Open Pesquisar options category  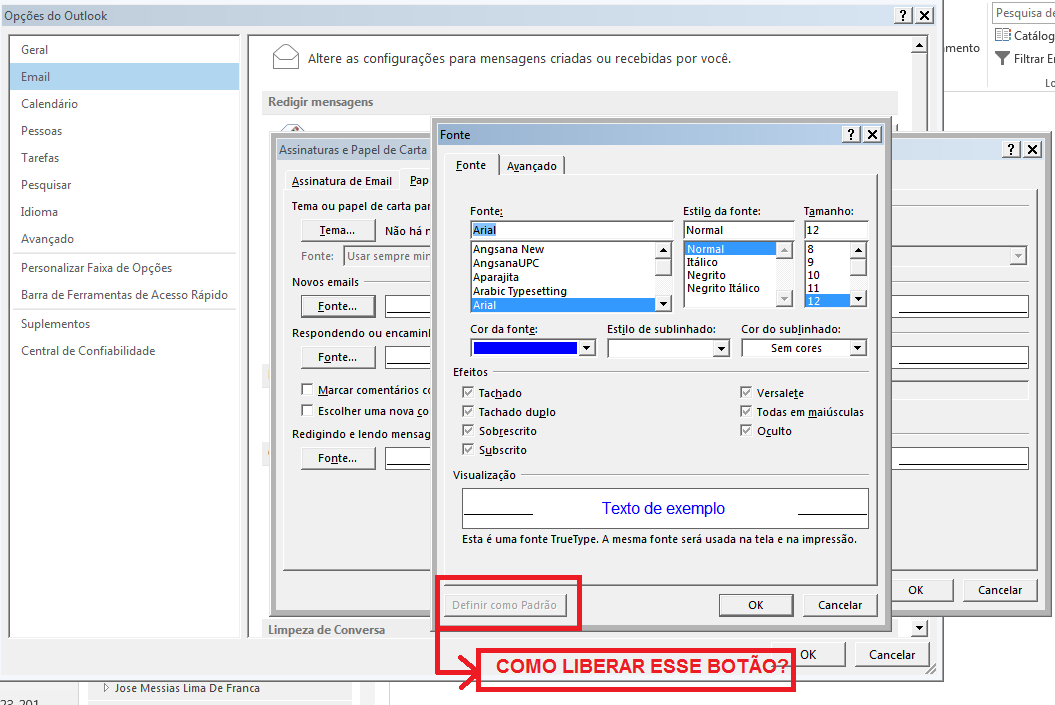(124, 184)
